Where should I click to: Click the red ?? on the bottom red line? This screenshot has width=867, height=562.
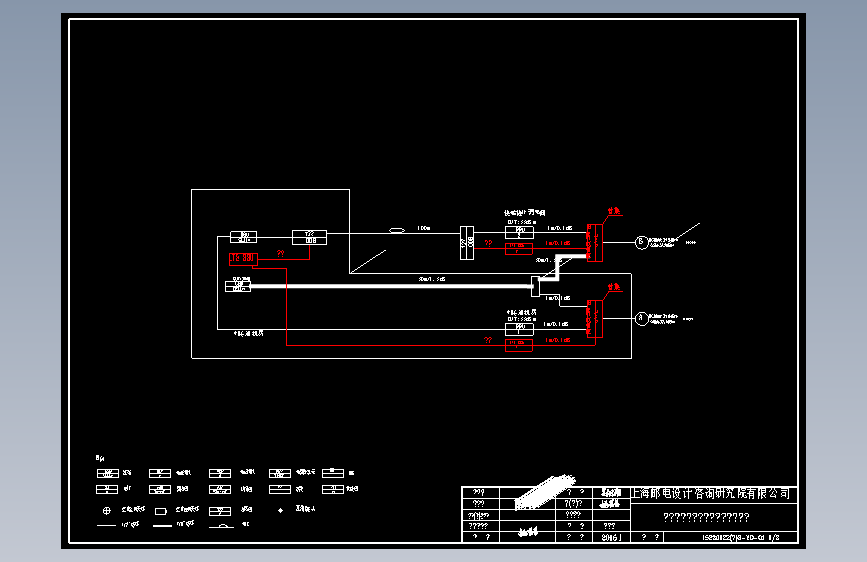coord(488,340)
